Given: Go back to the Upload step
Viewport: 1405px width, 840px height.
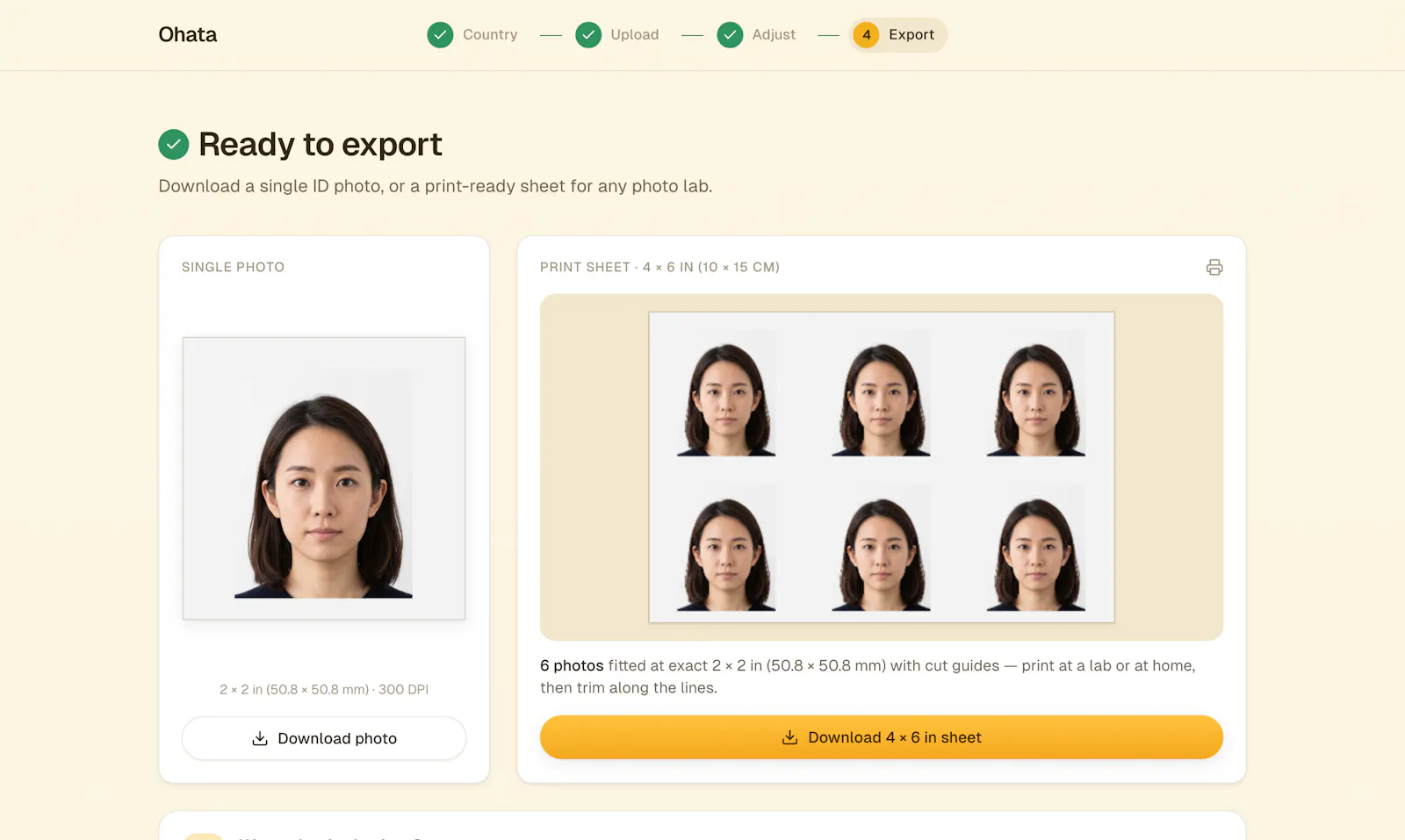Looking at the screenshot, I should (617, 34).
